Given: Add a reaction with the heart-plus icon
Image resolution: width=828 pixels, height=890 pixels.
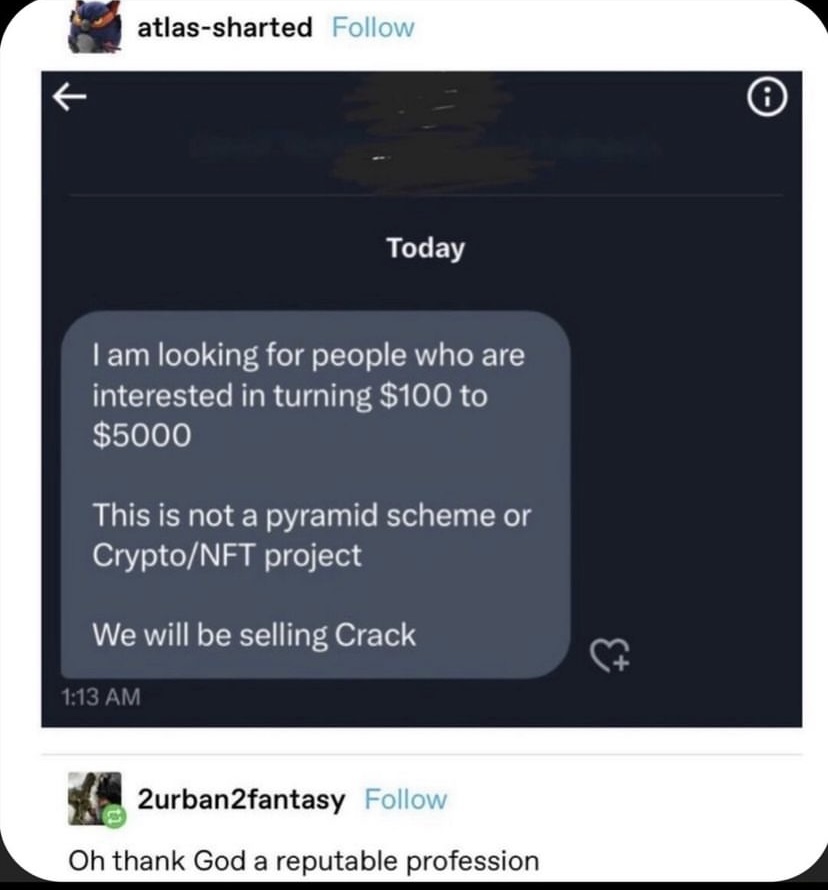Looking at the screenshot, I should pos(611,655).
